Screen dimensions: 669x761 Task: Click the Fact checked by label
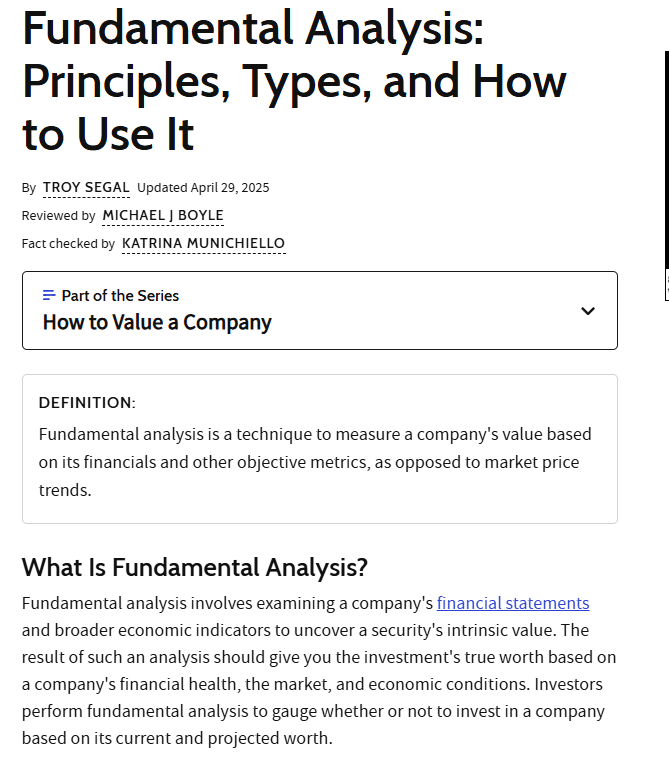click(68, 244)
